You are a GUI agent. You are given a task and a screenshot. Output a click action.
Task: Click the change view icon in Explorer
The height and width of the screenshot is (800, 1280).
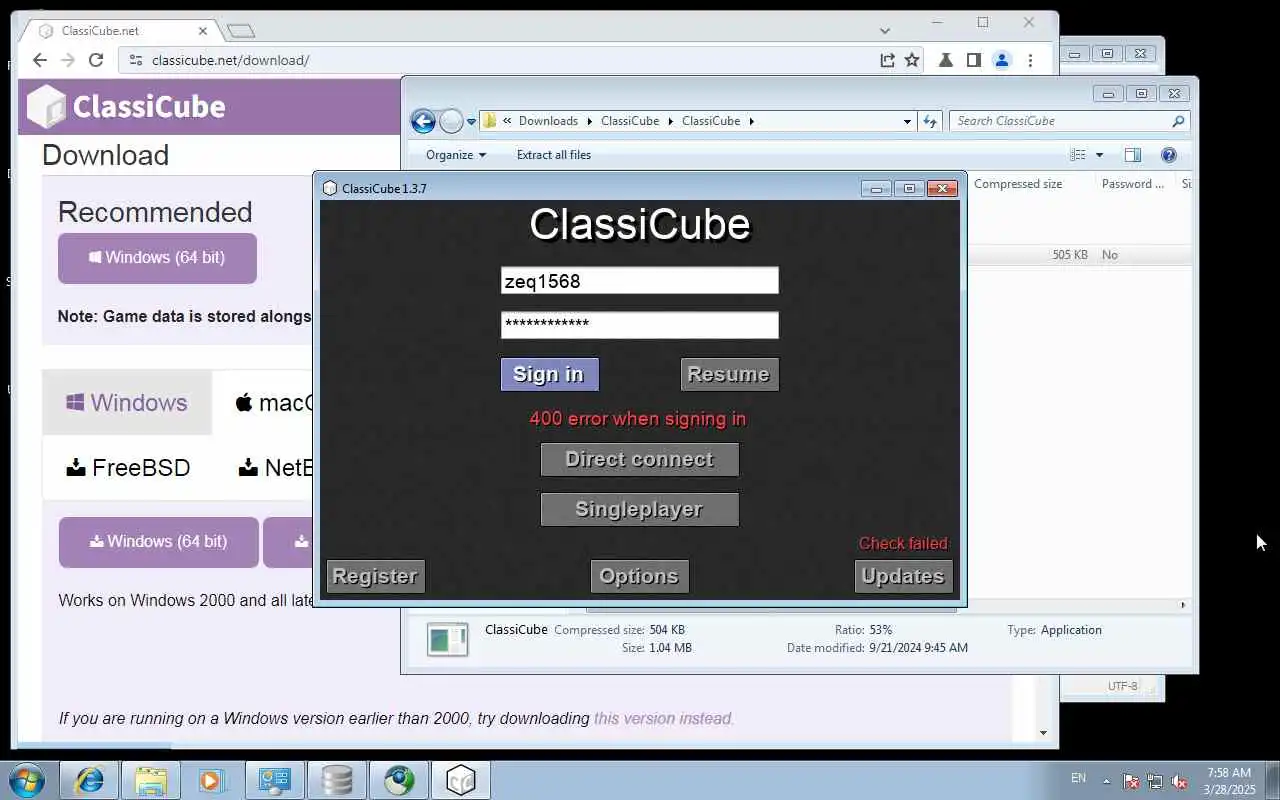pos(1078,155)
